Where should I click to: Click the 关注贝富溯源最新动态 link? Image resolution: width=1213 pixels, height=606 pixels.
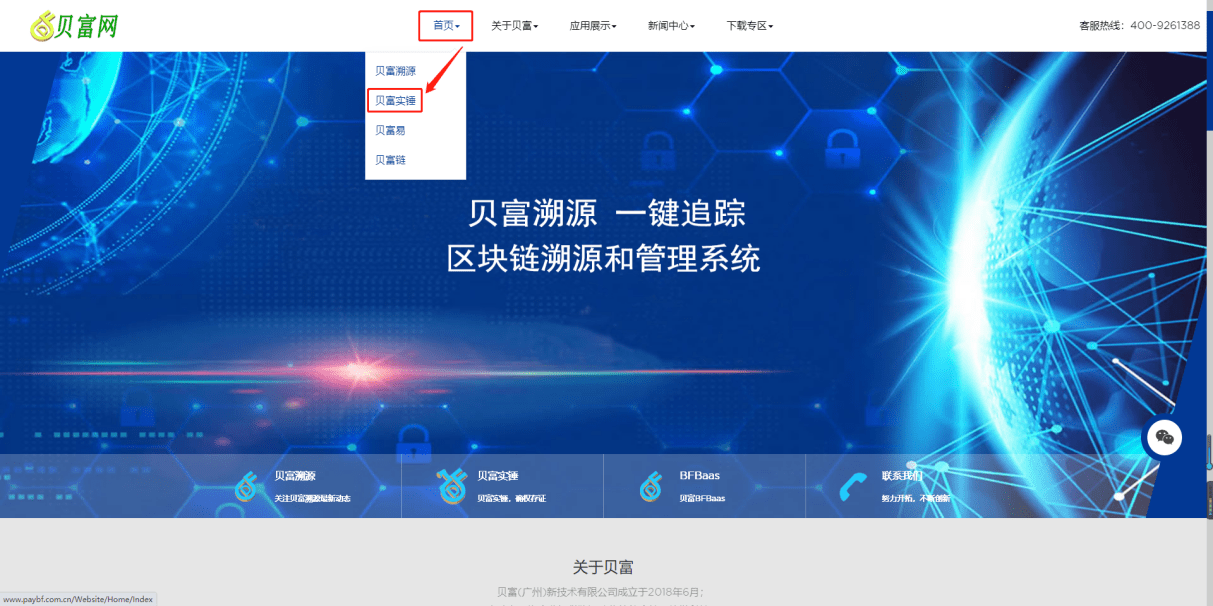(x=316, y=499)
